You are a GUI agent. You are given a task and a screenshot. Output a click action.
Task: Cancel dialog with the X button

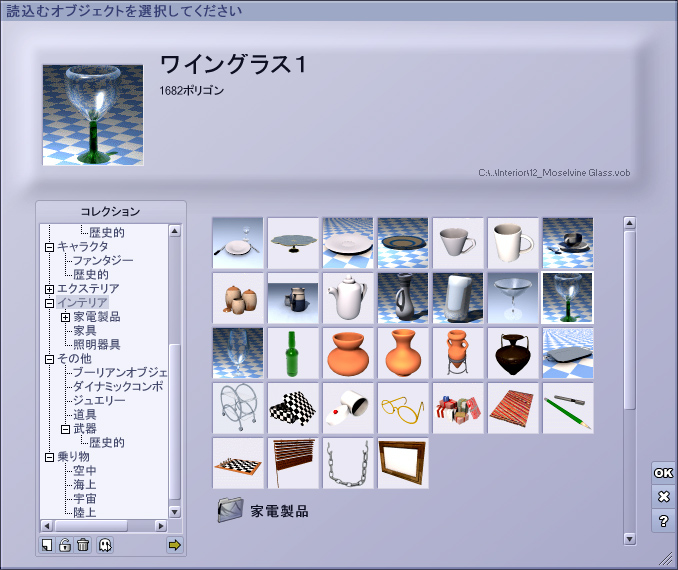[x=663, y=496]
